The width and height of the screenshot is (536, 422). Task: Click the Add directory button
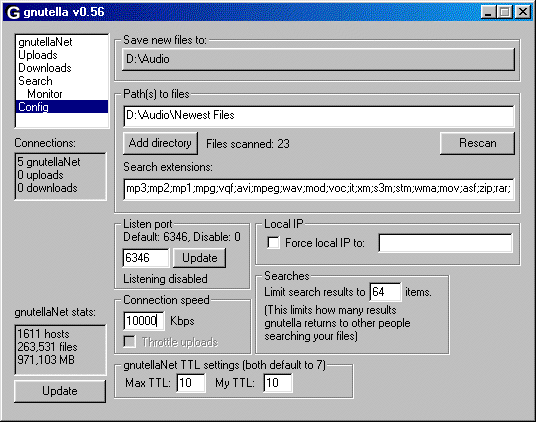click(160, 143)
